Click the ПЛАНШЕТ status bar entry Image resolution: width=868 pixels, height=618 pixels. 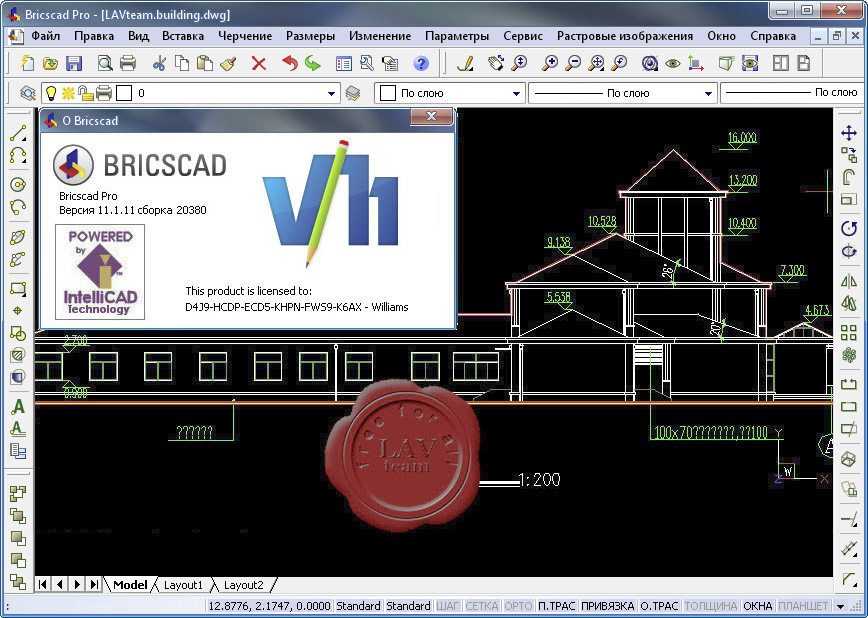pyautogui.click(x=803, y=606)
